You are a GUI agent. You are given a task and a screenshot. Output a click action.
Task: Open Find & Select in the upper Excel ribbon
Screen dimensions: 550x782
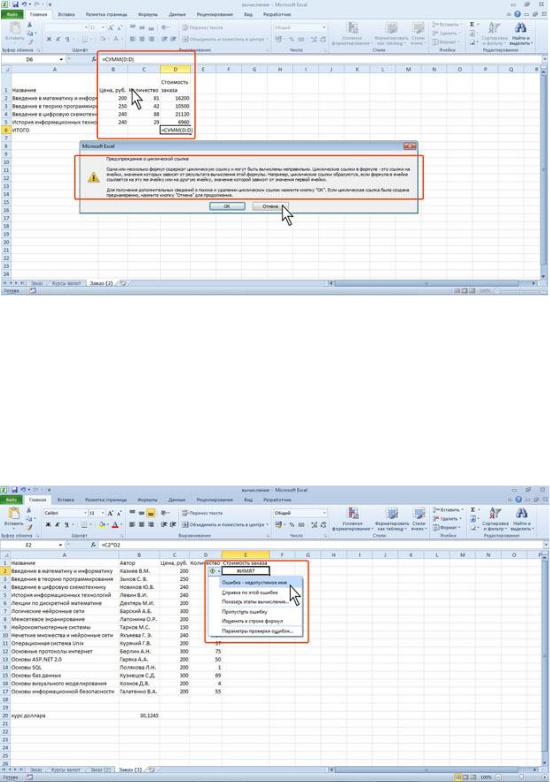pyautogui.click(x=521, y=33)
